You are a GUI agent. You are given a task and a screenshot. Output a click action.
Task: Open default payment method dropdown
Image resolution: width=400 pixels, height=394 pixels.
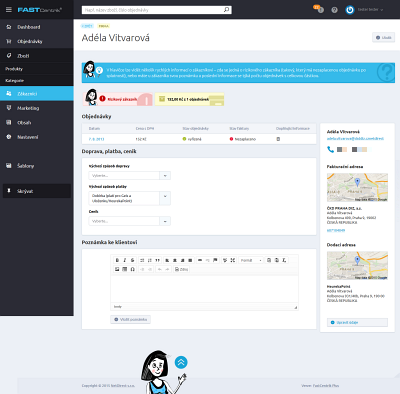pos(129,198)
